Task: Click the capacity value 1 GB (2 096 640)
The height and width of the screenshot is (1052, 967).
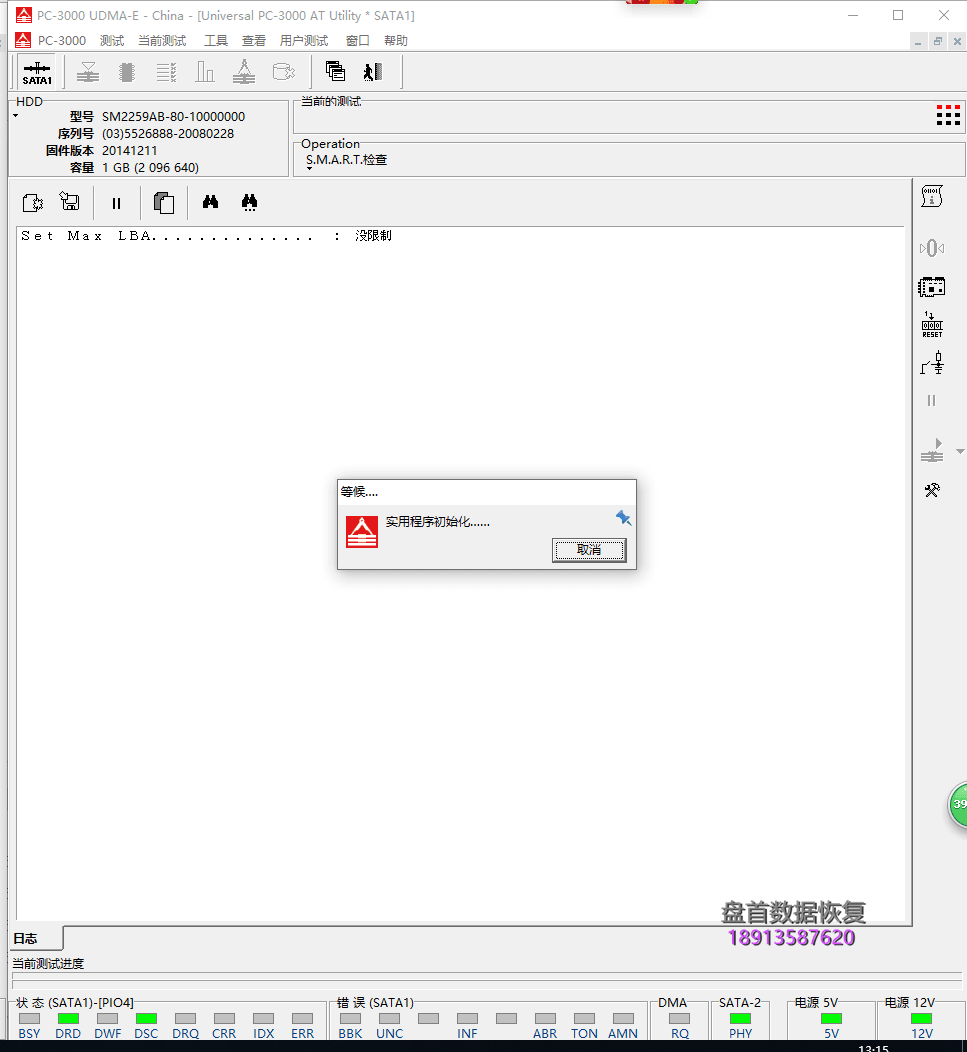Action: click(x=150, y=168)
